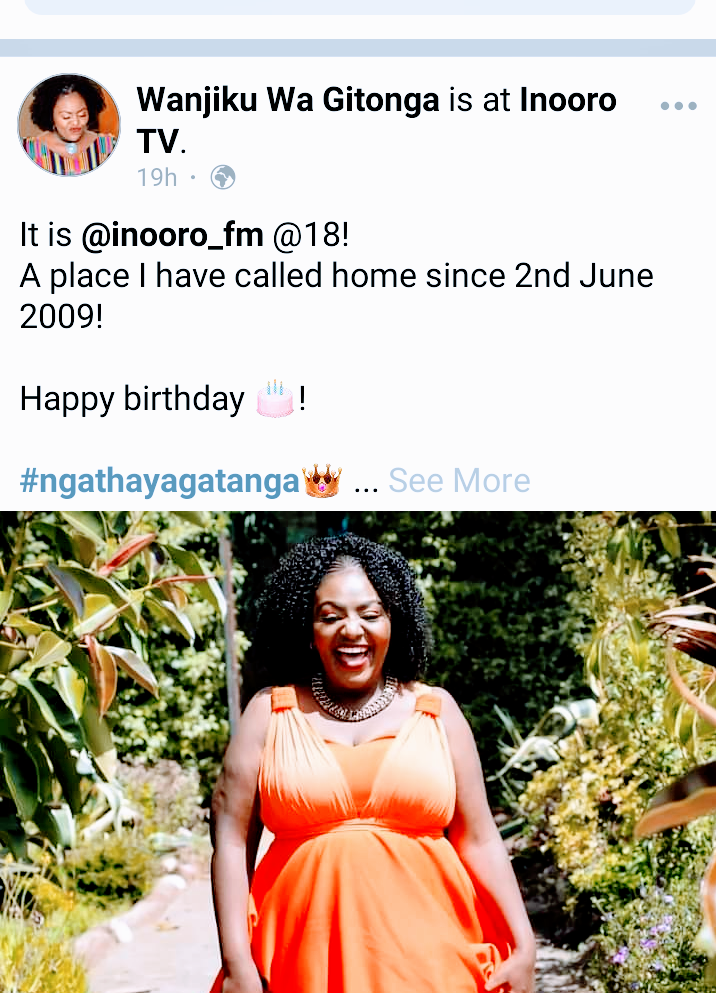Tap the crown emoji after the hashtag
The image size is (716, 993).
click(322, 481)
